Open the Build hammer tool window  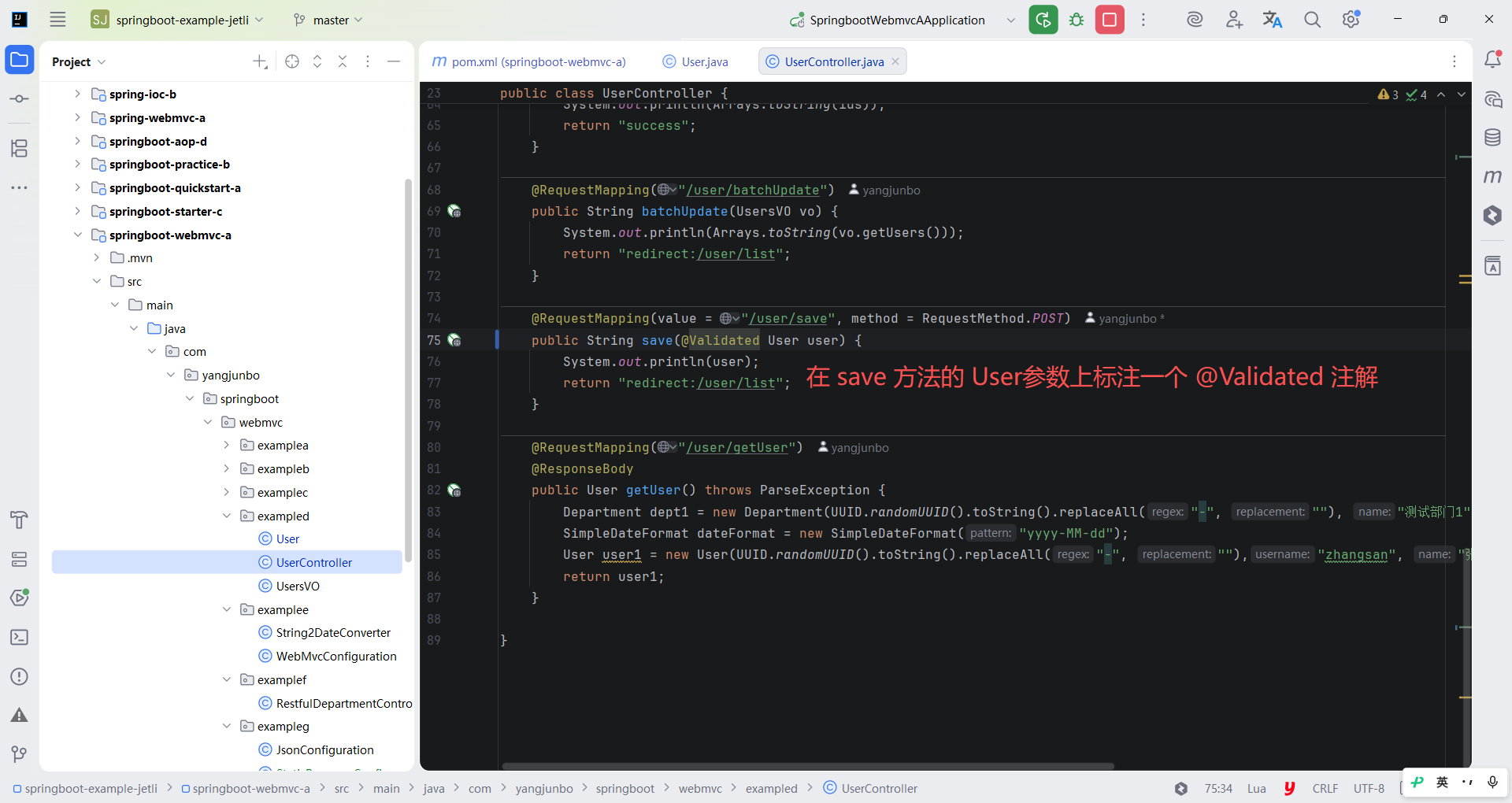[x=20, y=520]
